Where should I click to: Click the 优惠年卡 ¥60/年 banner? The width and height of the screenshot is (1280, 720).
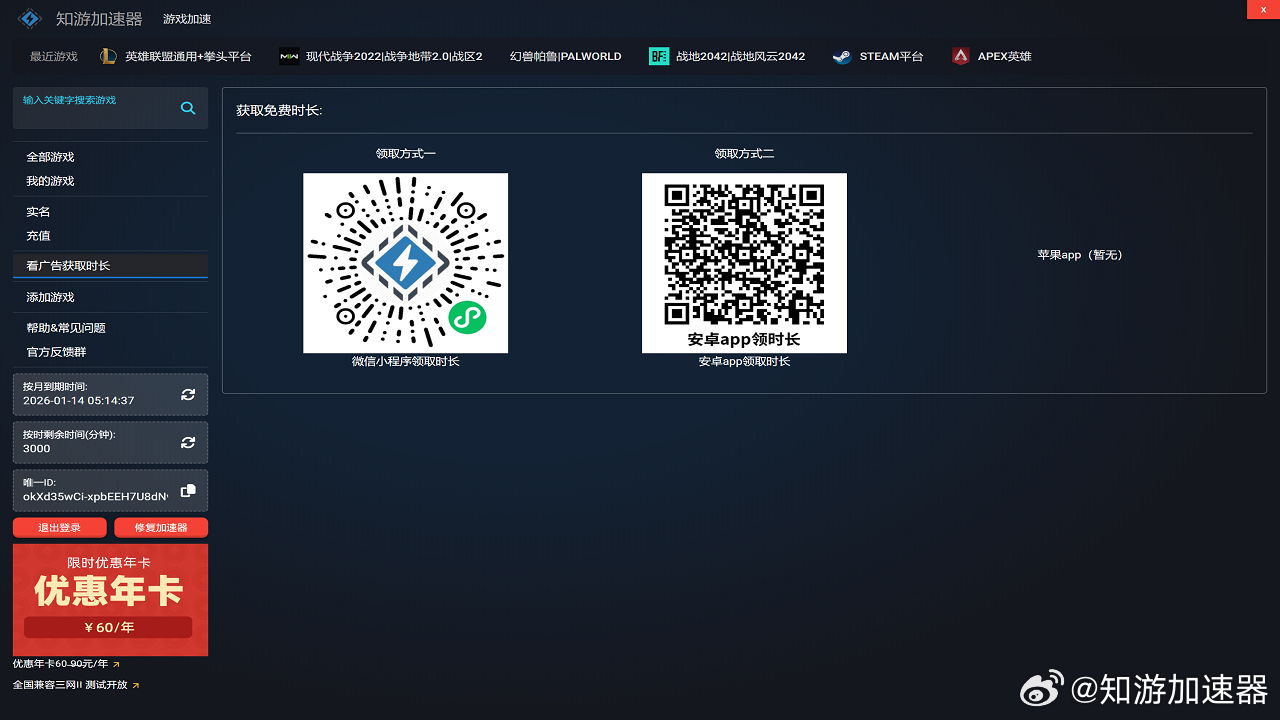tap(110, 600)
